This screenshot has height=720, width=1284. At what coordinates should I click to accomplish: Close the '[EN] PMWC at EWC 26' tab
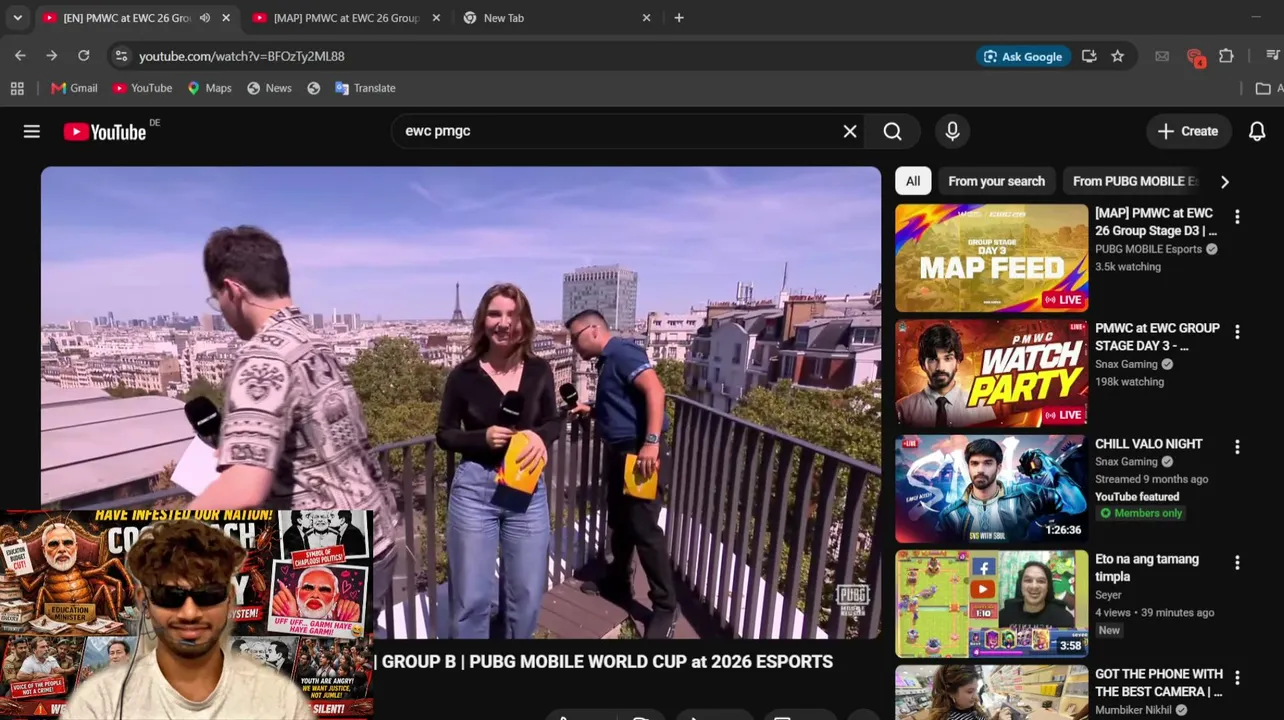(x=226, y=18)
